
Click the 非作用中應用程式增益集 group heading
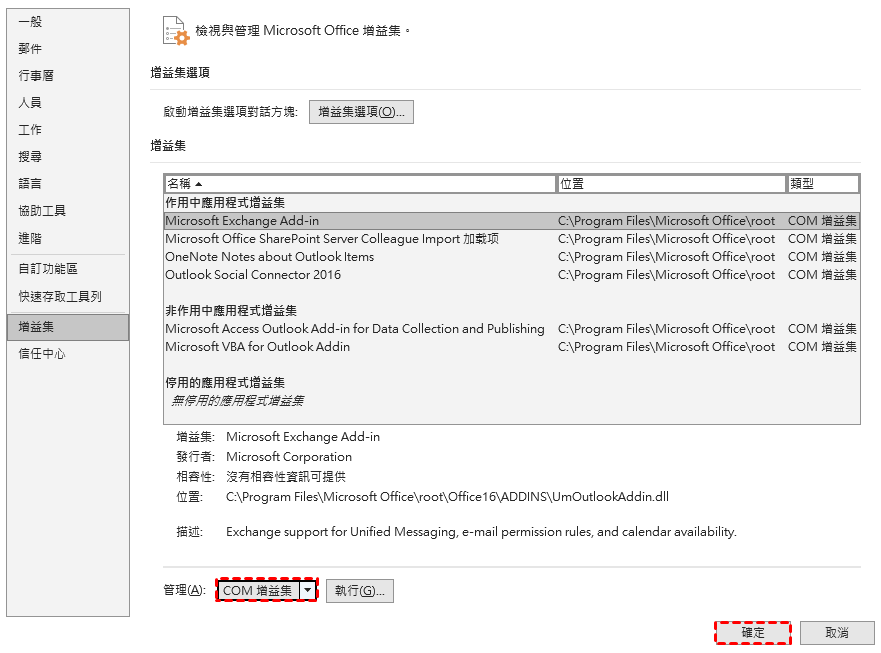point(231,311)
